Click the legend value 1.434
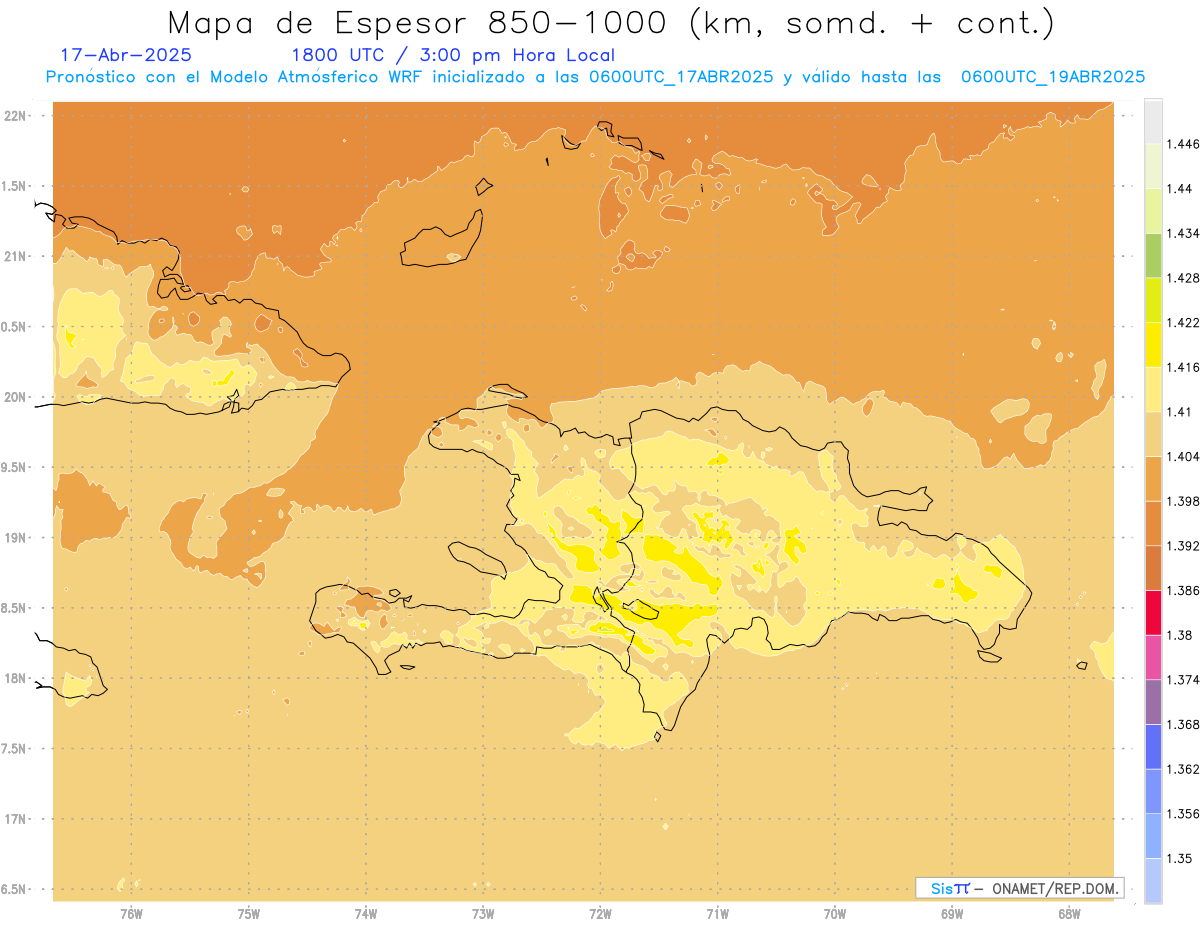1200x927 pixels. point(1182,234)
